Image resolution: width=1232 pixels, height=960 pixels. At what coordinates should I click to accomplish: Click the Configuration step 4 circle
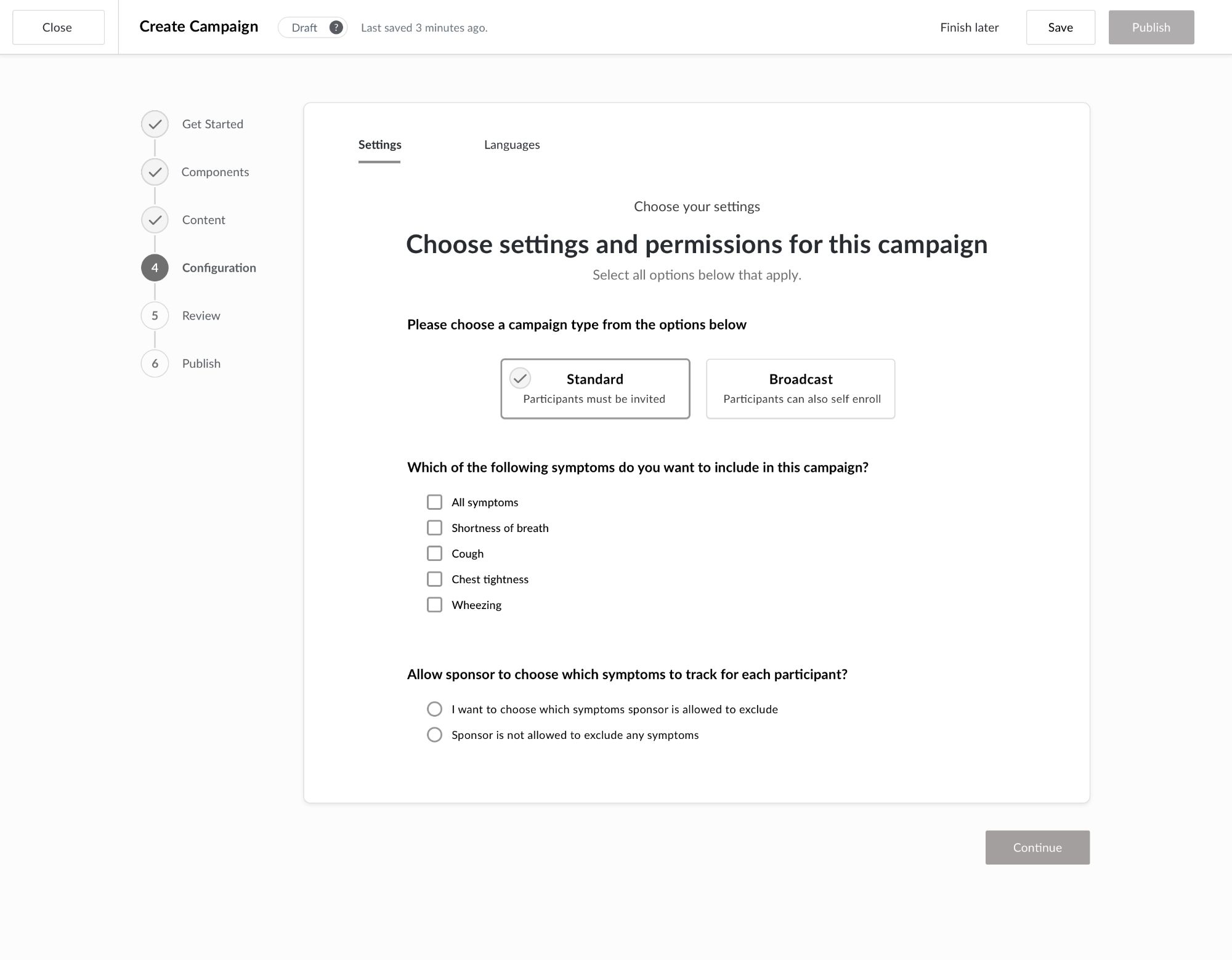155,268
